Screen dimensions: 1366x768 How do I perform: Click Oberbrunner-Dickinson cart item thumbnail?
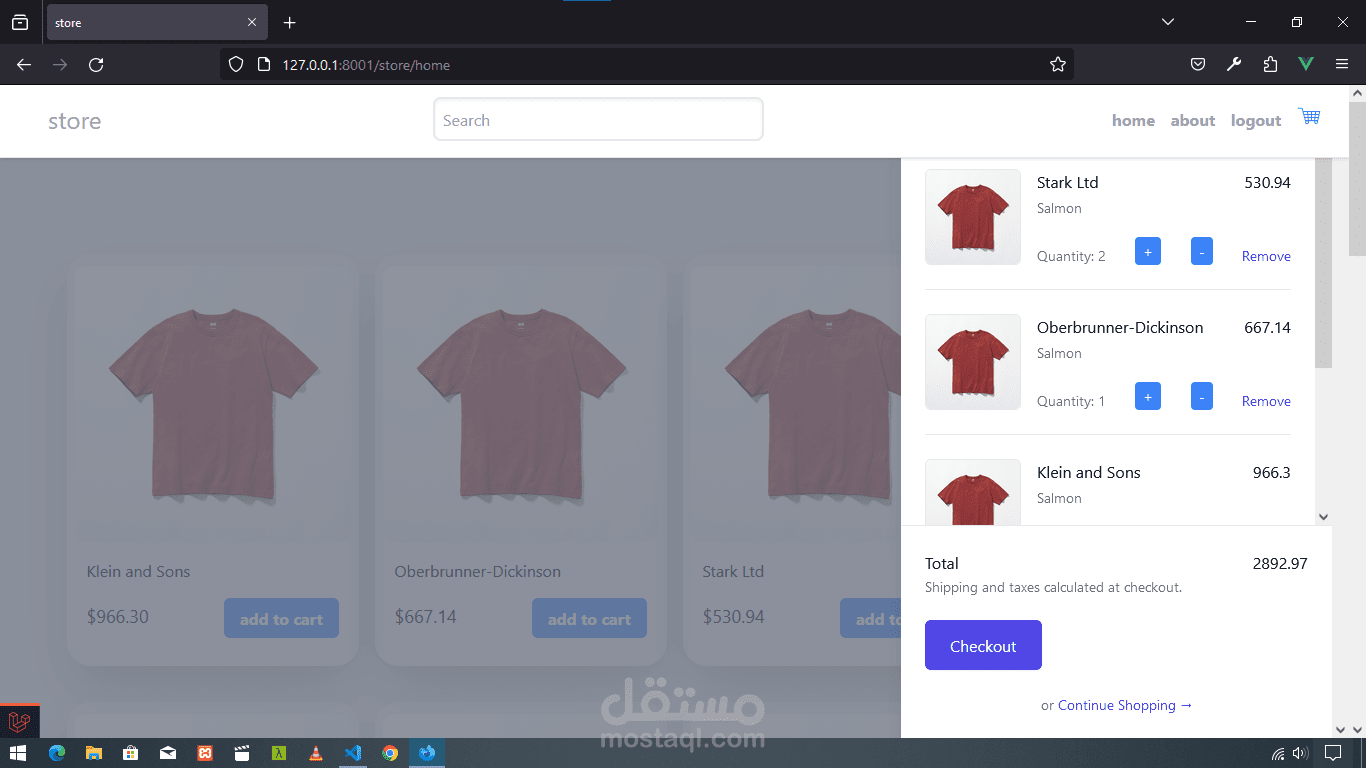(973, 362)
